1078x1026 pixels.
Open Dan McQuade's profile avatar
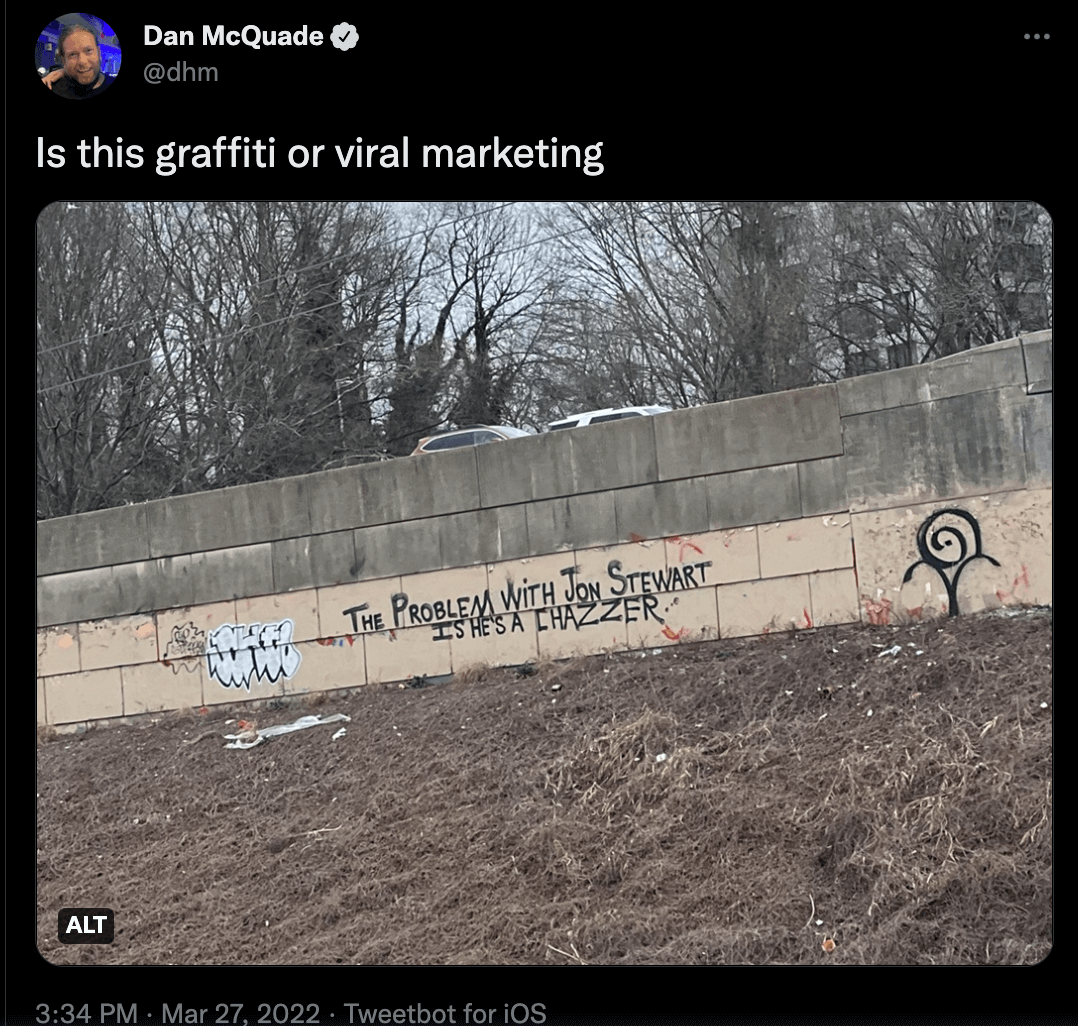78,56
